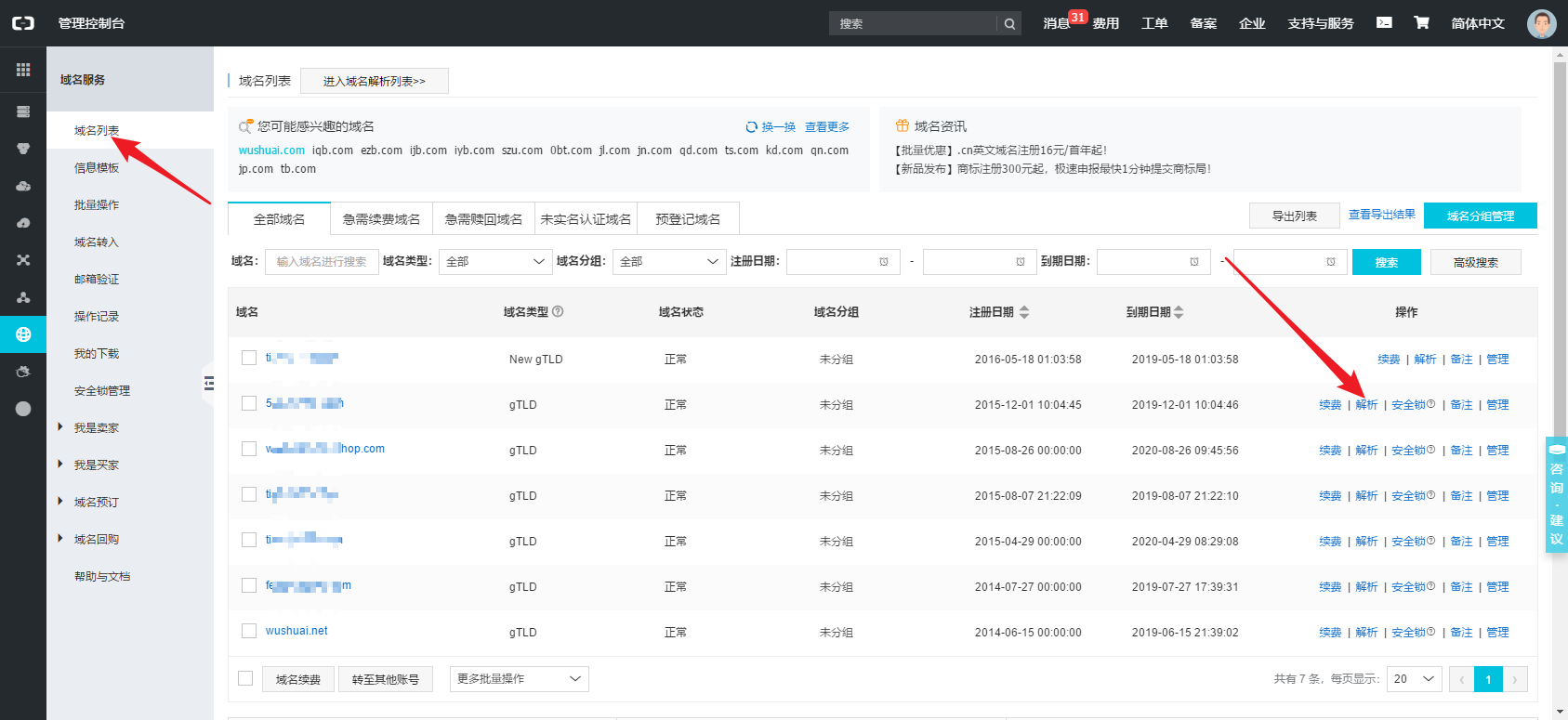Image resolution: width=1568 pixels, height=720 pixels.
Task: Sort by 注册日期 column arrows
Action: click(x=1024, y=312)
